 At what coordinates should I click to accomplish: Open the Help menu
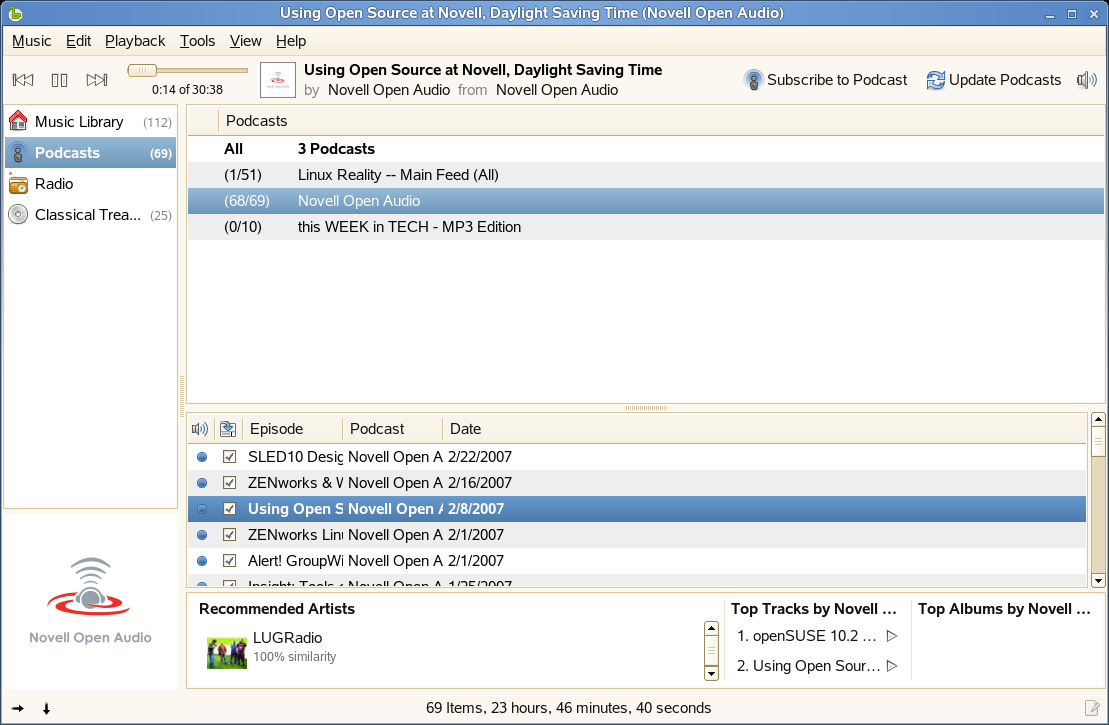[x=291, y=41]
